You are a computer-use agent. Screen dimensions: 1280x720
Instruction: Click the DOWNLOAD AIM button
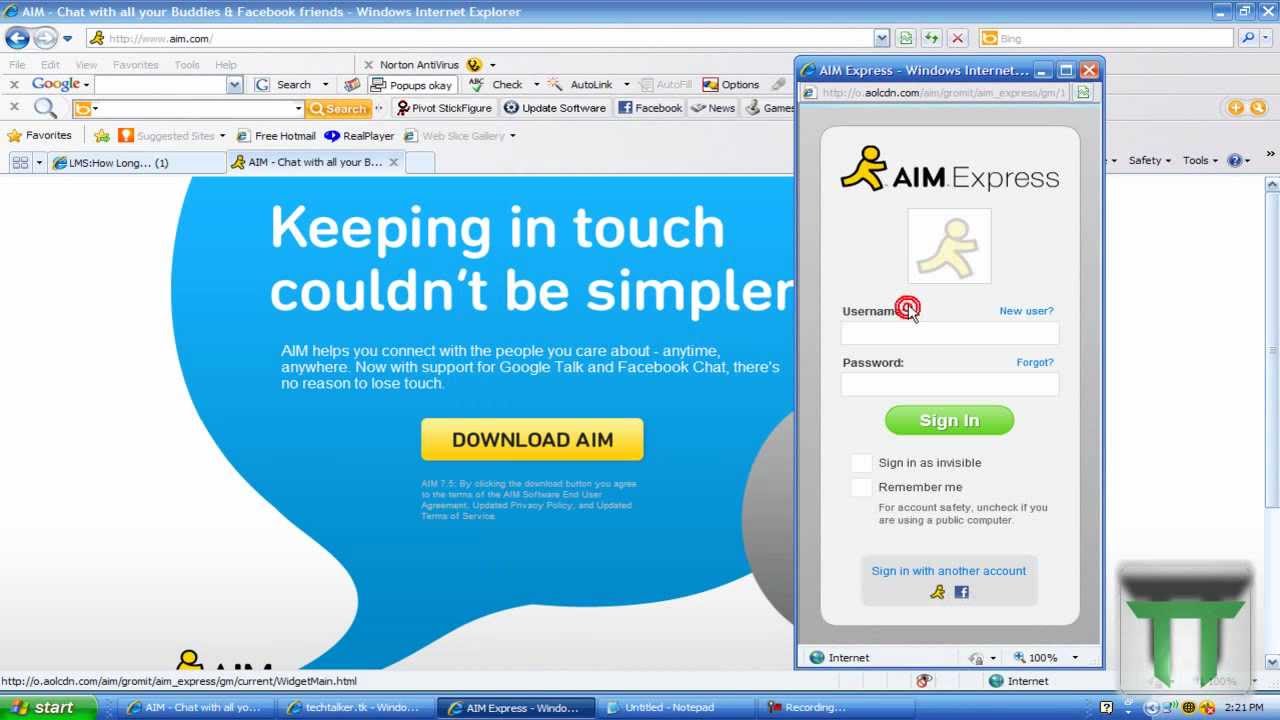click(532, 439)
